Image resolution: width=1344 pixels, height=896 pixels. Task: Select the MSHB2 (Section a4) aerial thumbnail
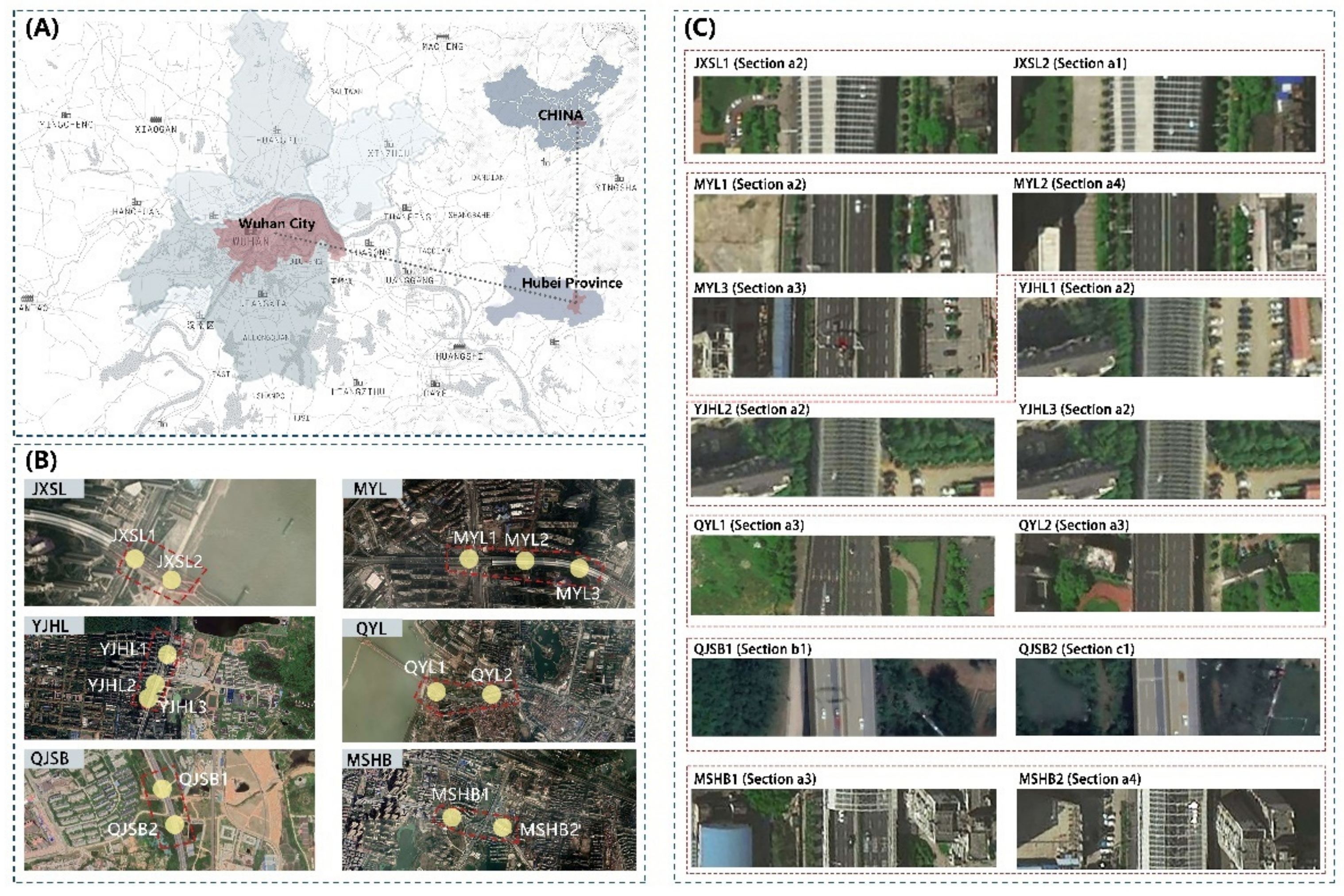[x=1169, y=829]
